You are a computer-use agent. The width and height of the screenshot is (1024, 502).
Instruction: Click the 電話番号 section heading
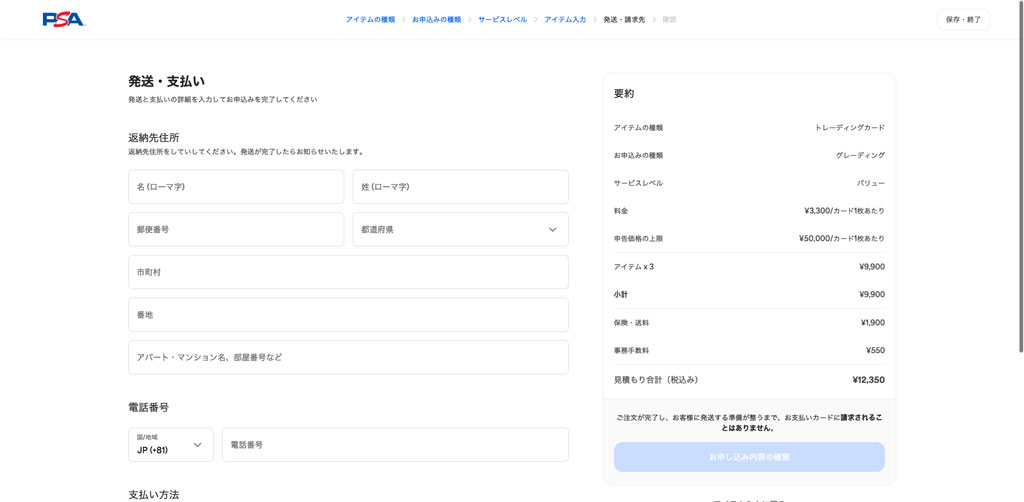(x=149, y=407)
